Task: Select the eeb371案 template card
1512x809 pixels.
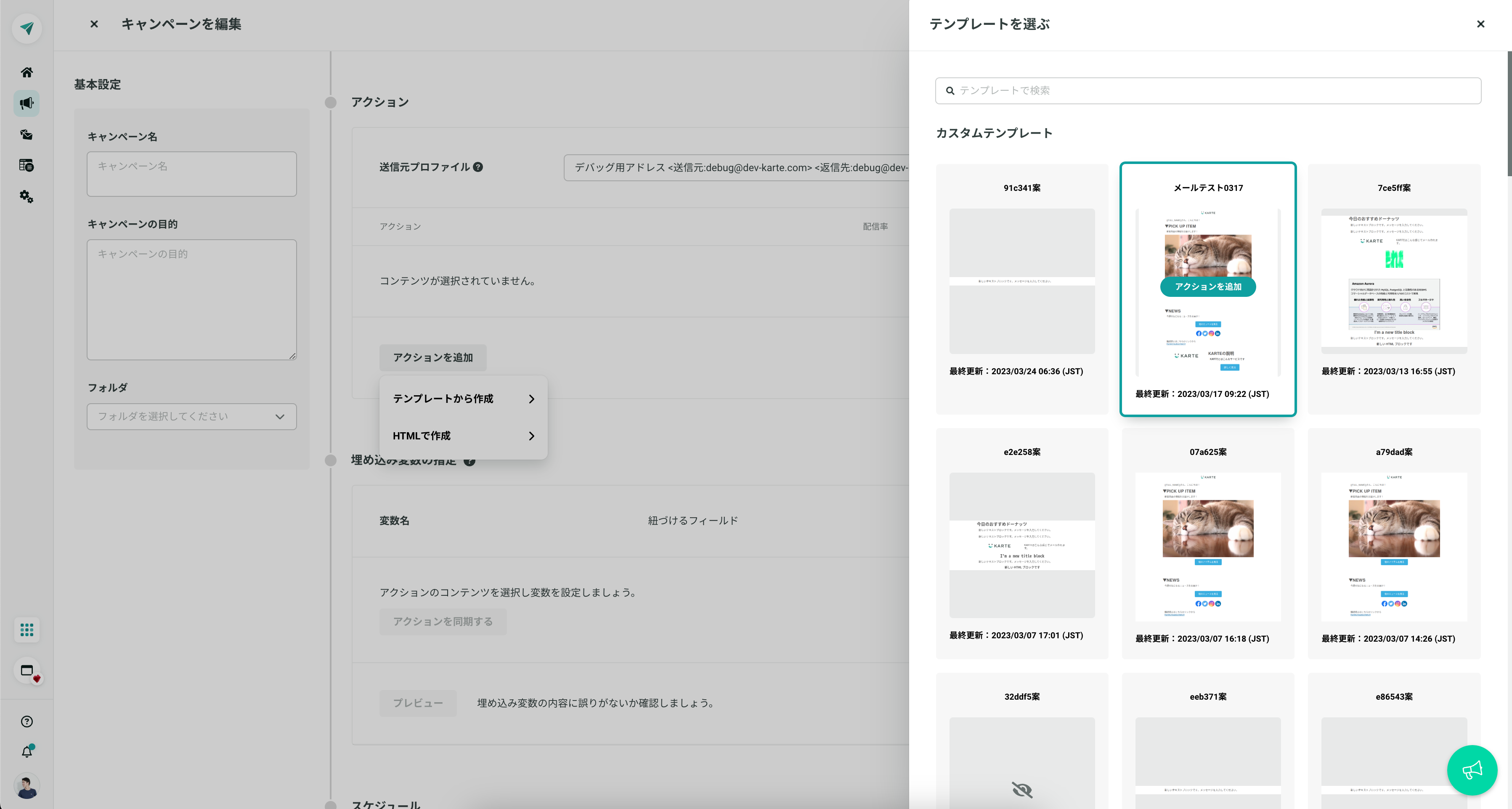Action: pyautogui.click(x=1208, y=742)
